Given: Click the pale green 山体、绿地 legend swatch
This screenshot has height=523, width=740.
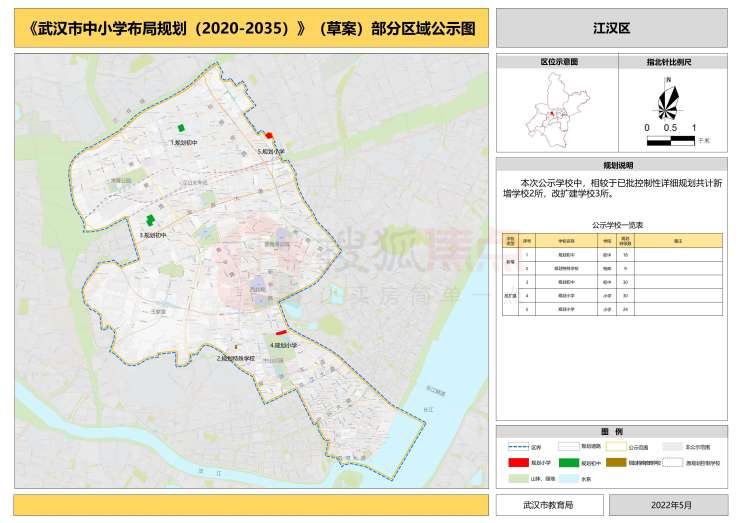Looking at the screenshot, I should click(x=517, y=479).
